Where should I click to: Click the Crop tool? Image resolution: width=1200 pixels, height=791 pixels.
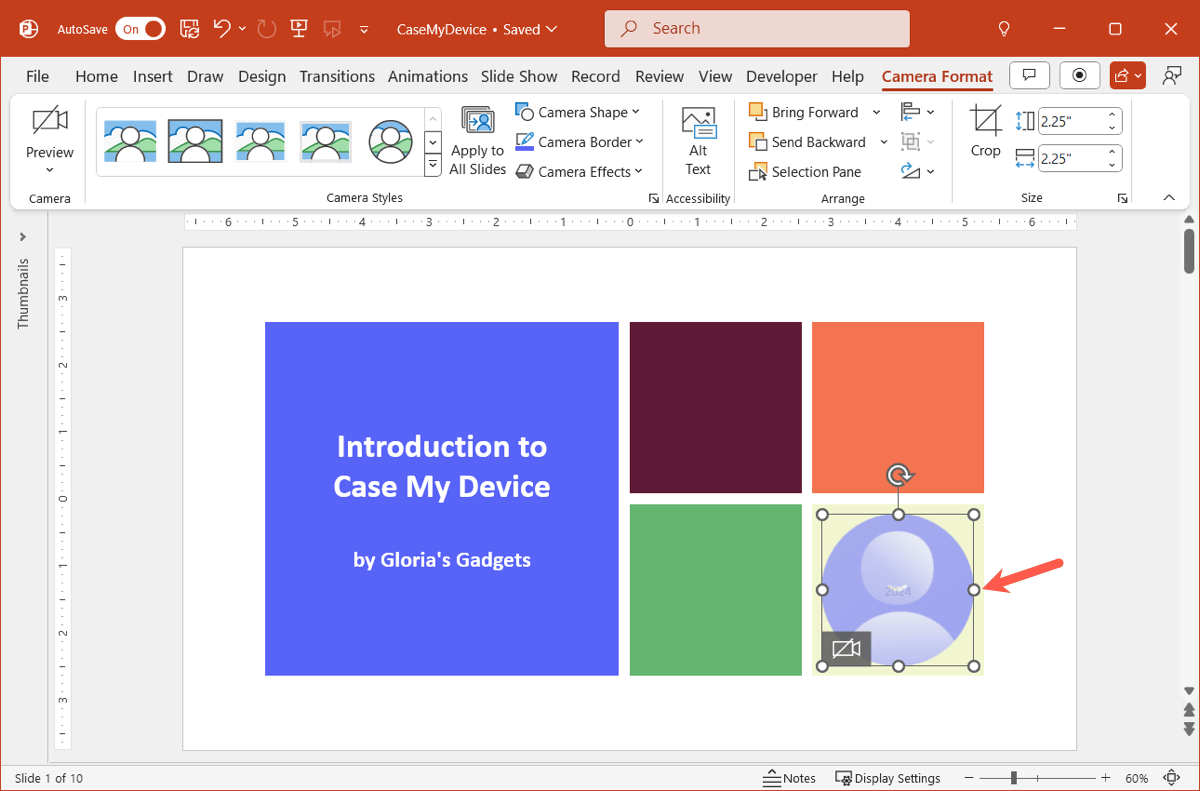click(x=985, y=132)
